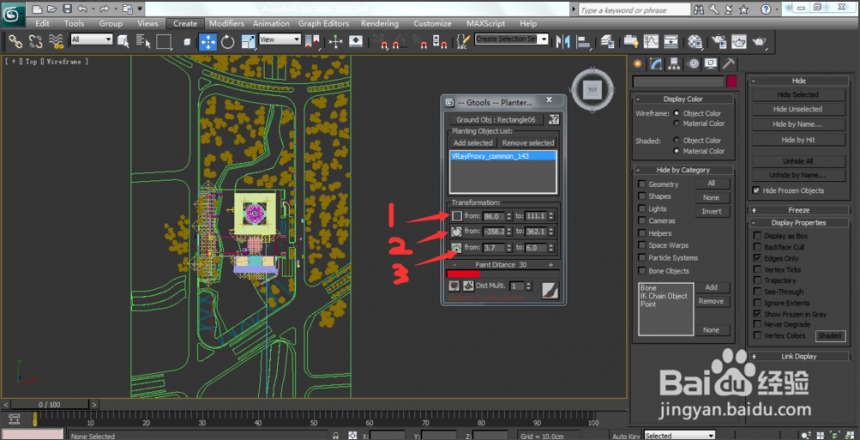
Task: Open the Create menu
Action: click(185, 24)
